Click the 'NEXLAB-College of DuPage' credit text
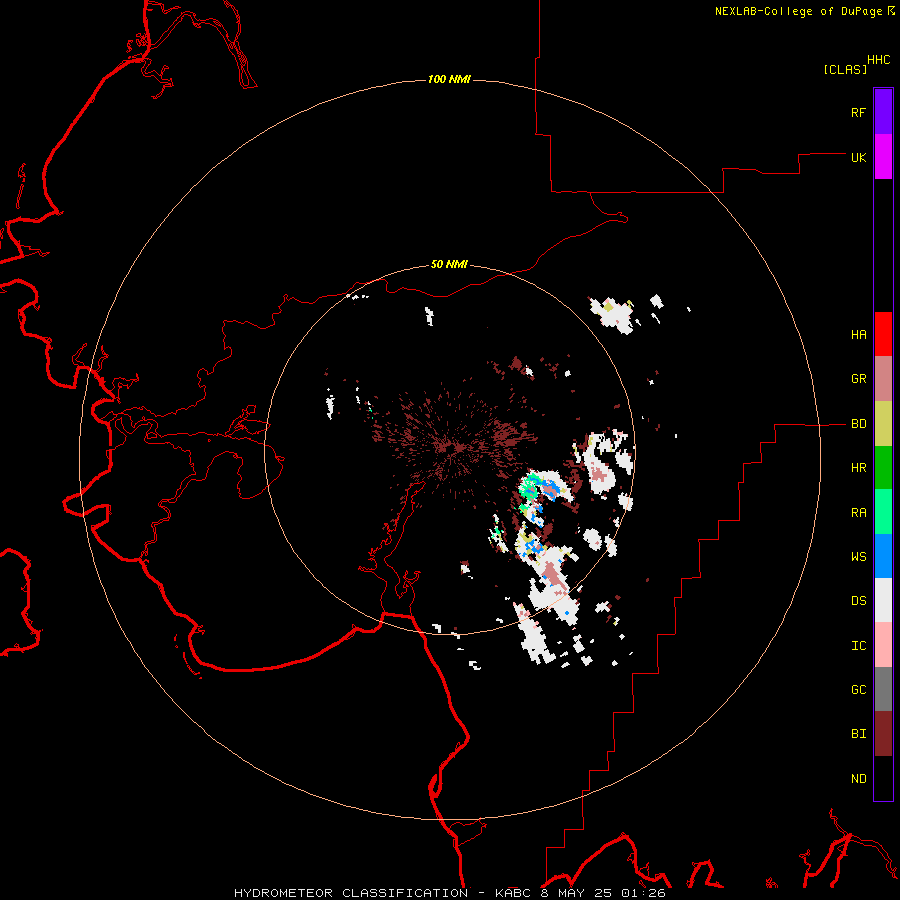Image resolution: width=900 pixels, height=900 pixels. click(x=798, y=11)
